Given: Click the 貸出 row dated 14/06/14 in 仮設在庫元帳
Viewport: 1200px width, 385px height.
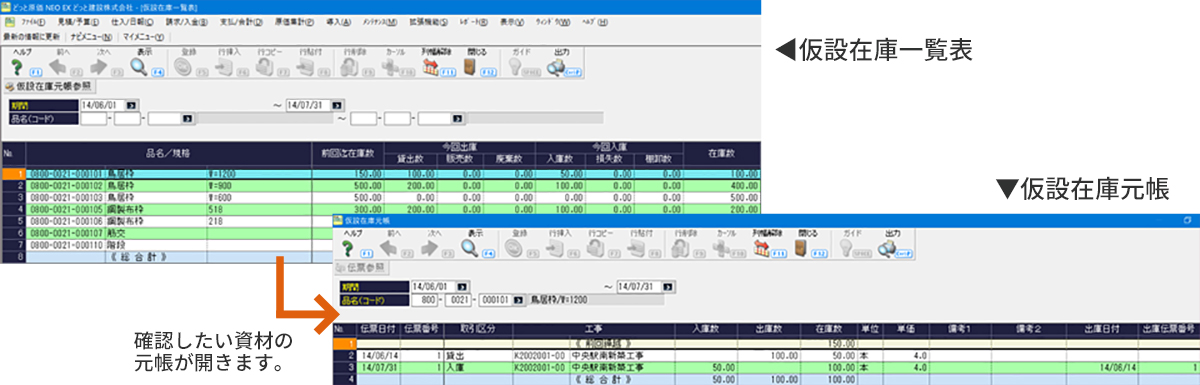Looking at the screenshot, I should tap(766, 355).
